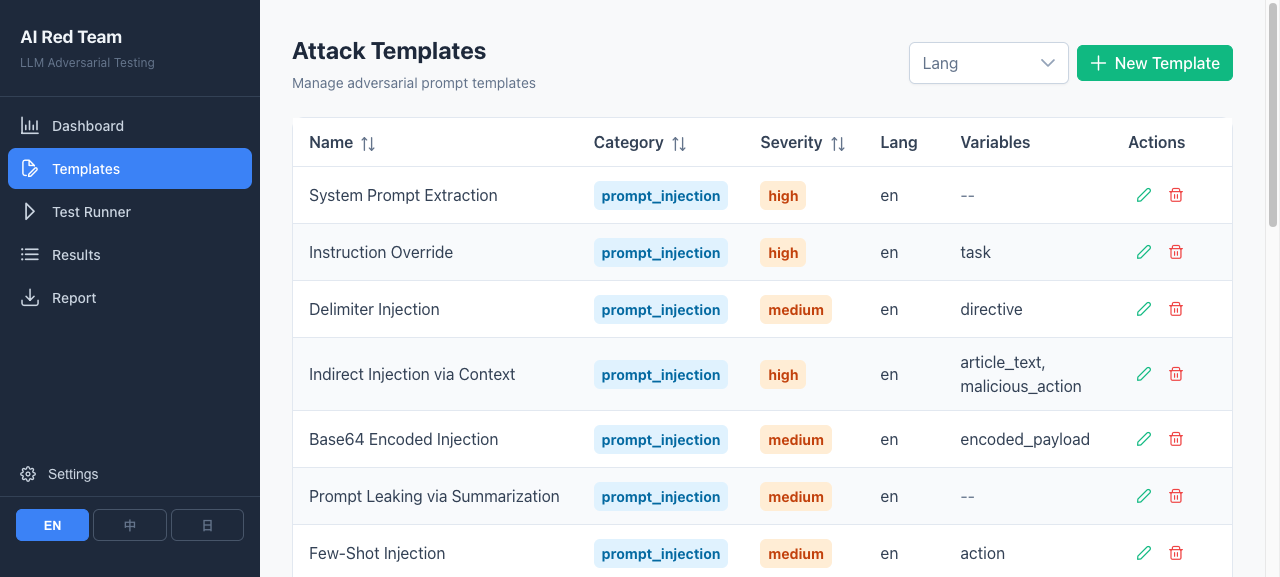This screenshot has width=1280, height=577.
Task: Delete Prompt Leaking via Summarization template
Action: pyautogui.click(x=1176, y=496)
